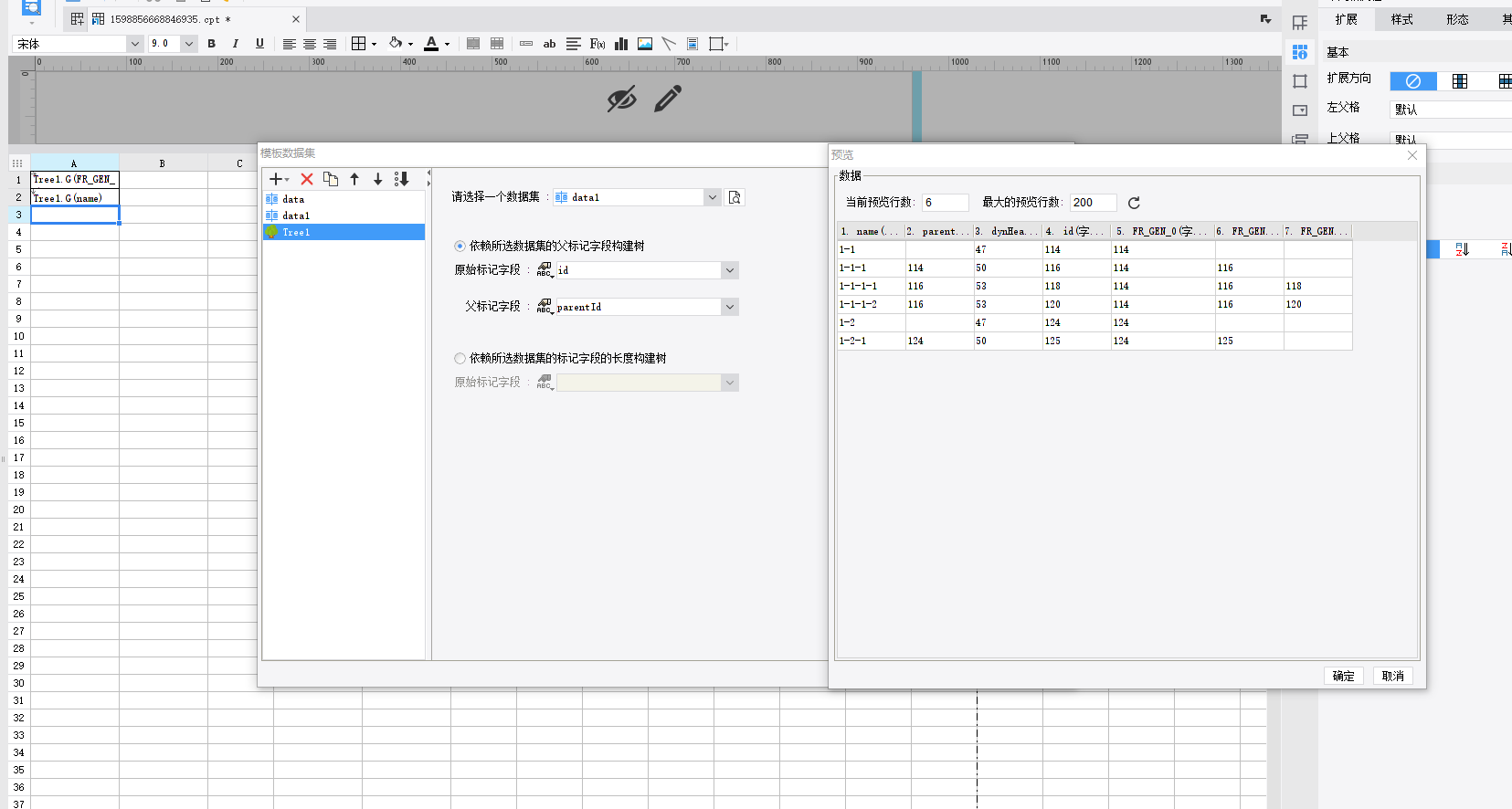The height and width of the screenshot is (809, 1512).
Task: Switch to the 形态 tab
Action: click(x=1457, y=19)
